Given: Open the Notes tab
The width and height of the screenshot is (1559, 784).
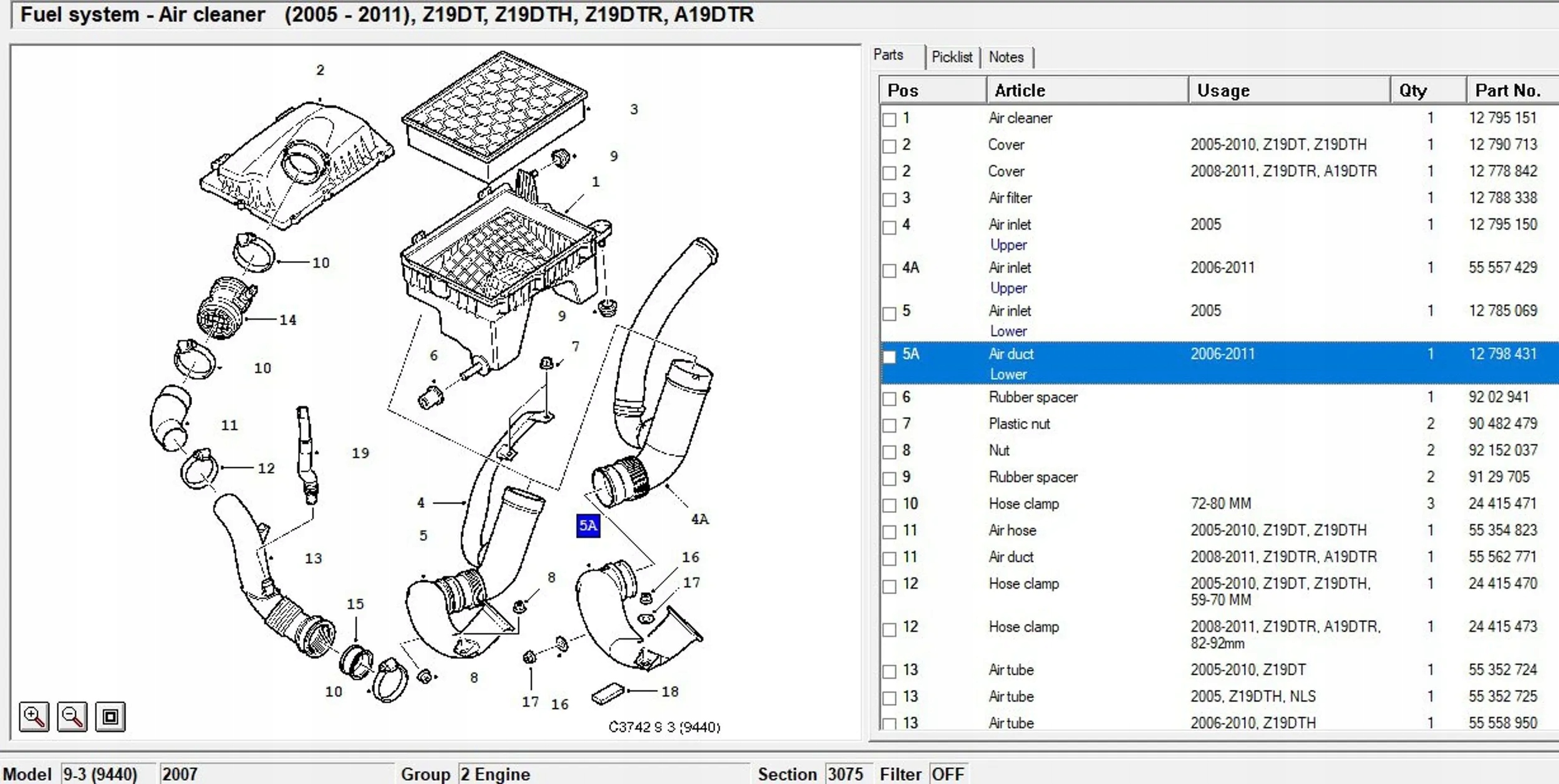Looking at the screenshot, I should coord(1006,57).
